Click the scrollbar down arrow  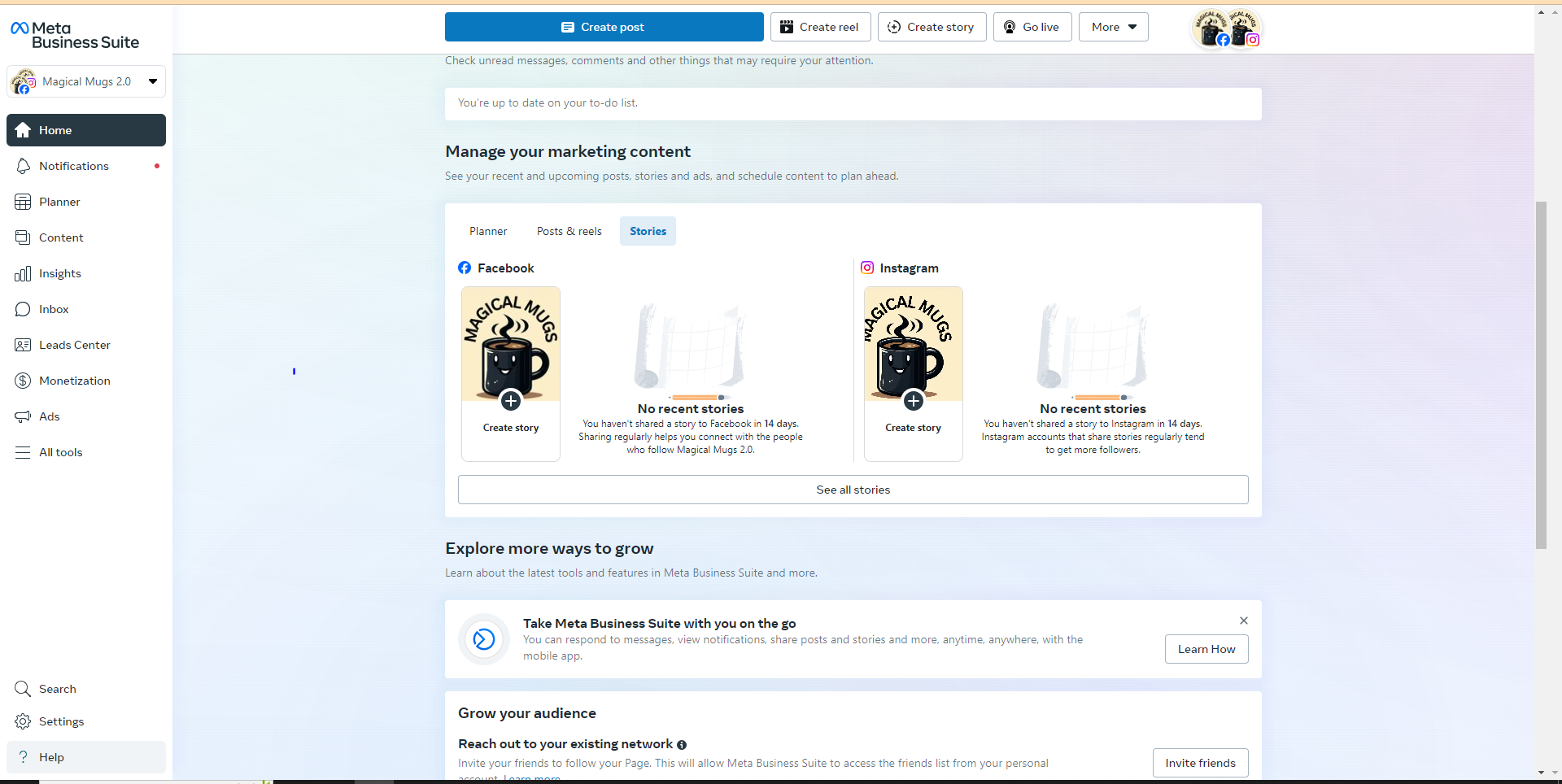click(x=1541, y=773)
